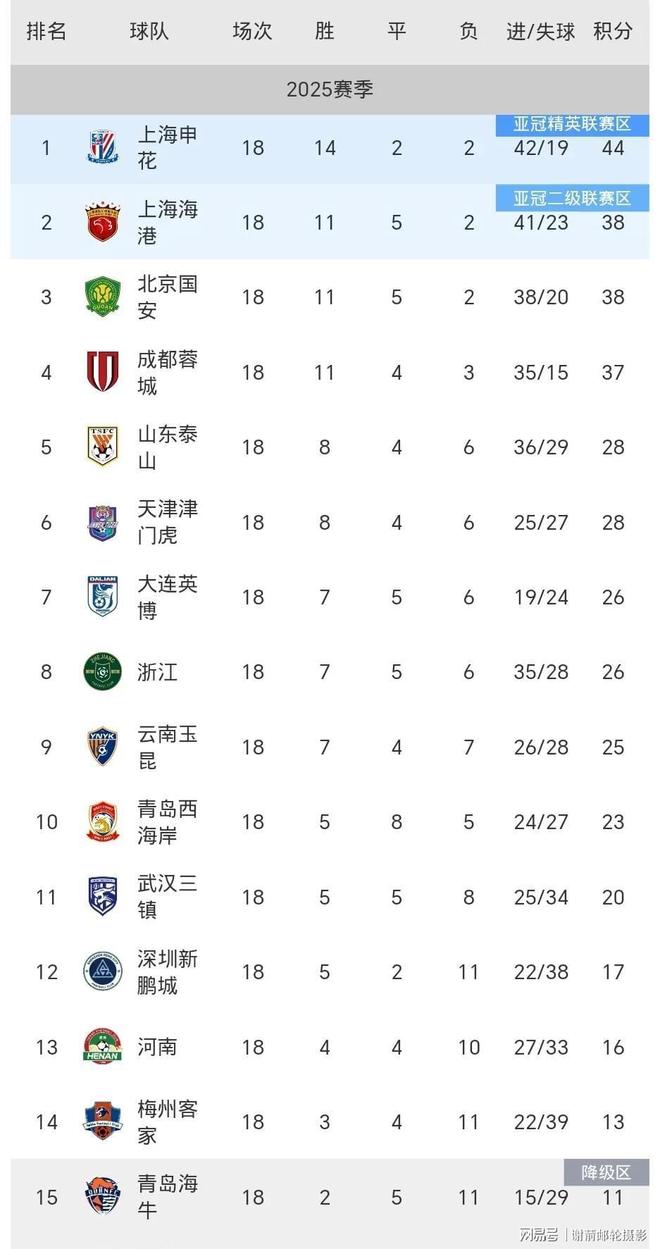
Task: Click the 亚冠精英联赛区 label
Action: click(573, 124)
